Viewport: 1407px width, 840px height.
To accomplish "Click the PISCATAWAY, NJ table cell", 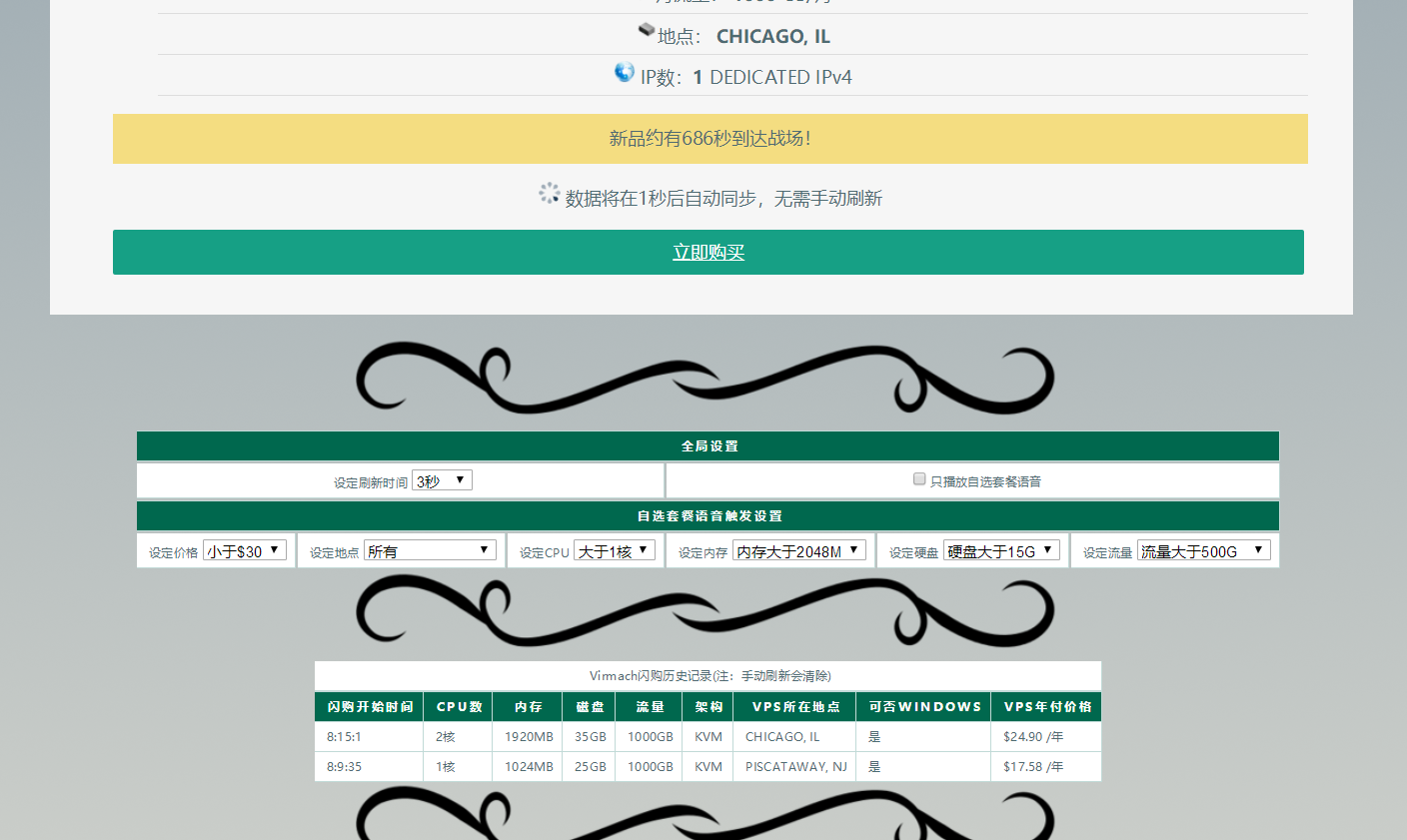I will pos(795,766).
